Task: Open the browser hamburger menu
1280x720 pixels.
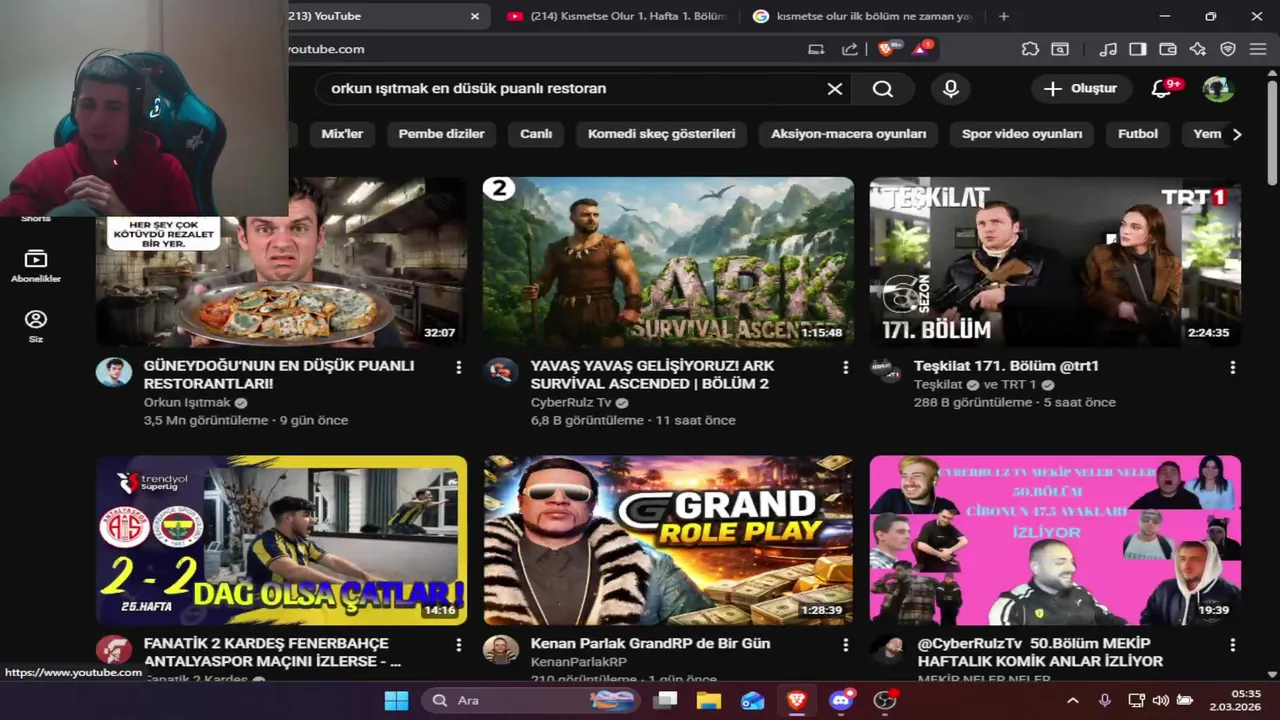Action: pos(1258,49)
